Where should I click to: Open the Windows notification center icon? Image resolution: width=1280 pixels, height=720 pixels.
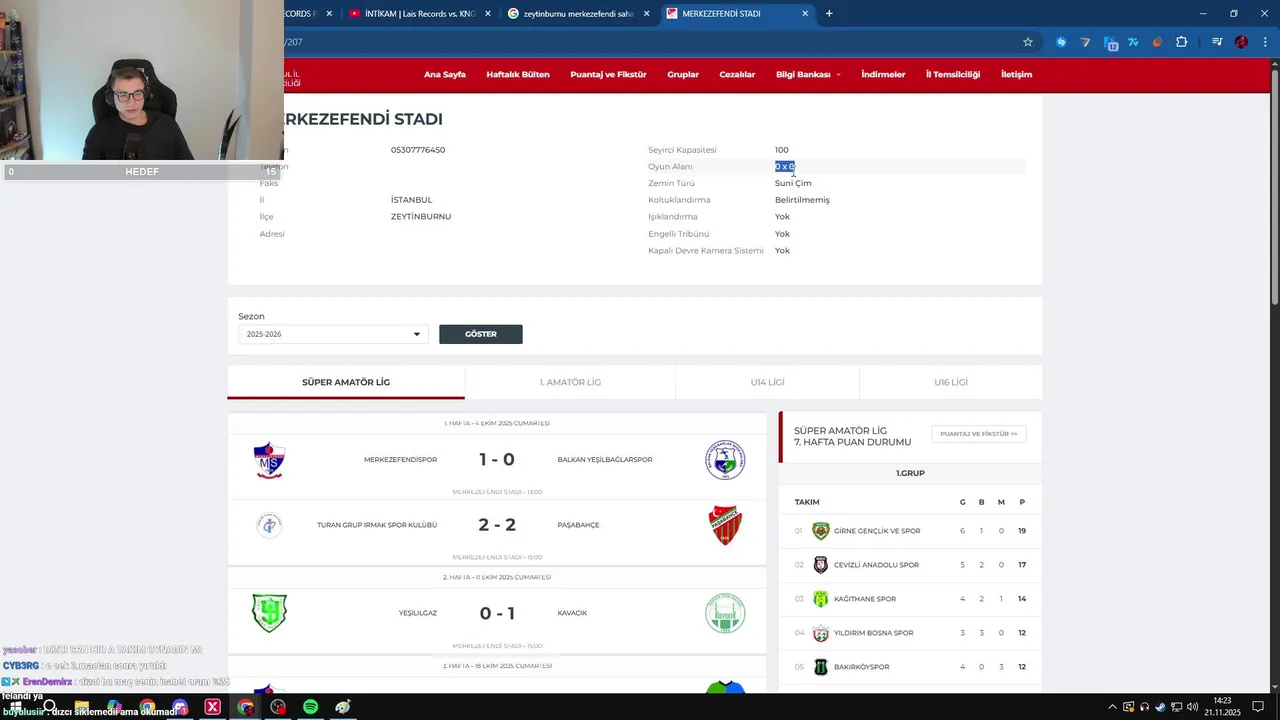click(x=1258, y=707)
